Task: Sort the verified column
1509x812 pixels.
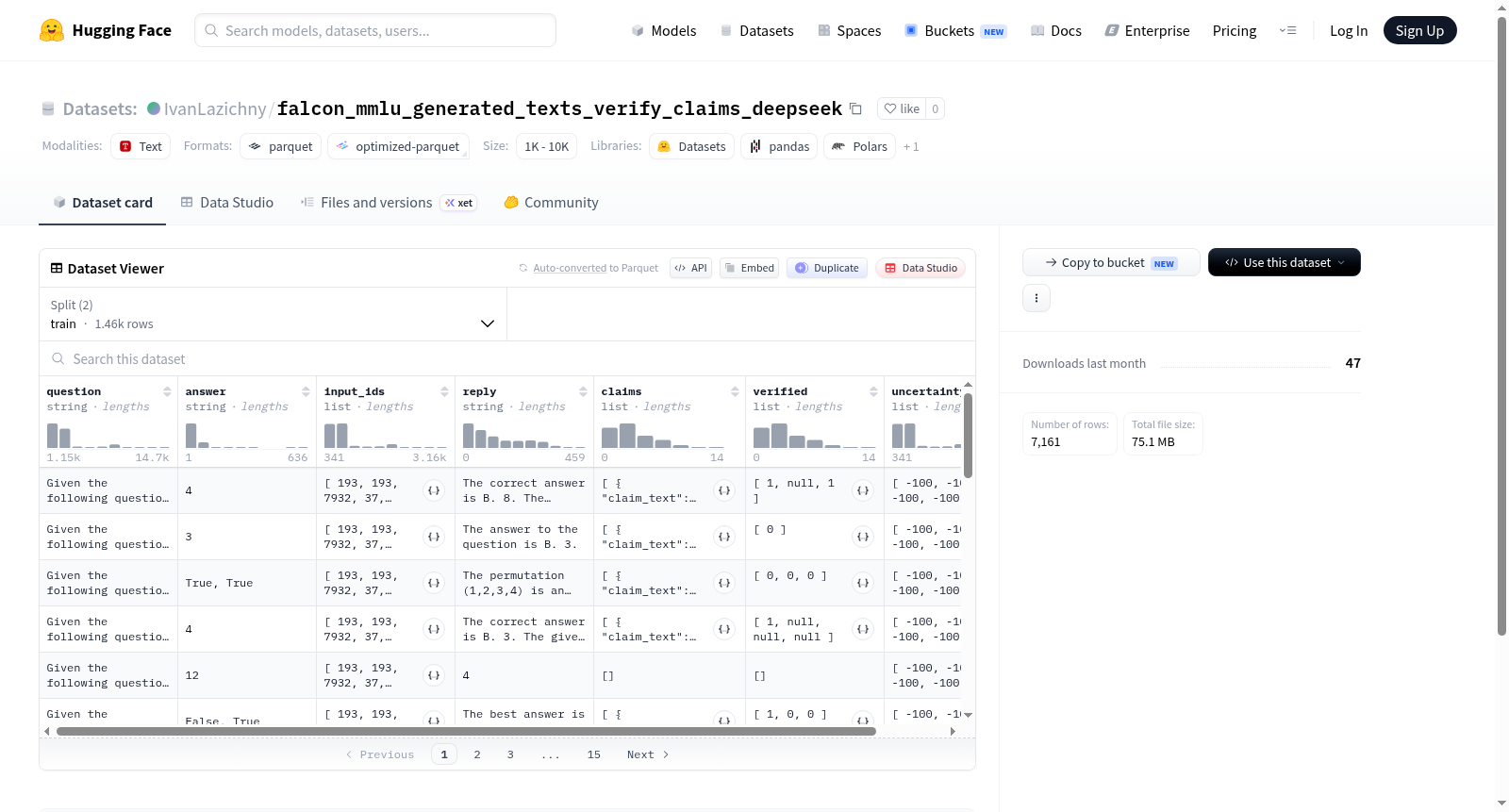Action: [873, 391]
